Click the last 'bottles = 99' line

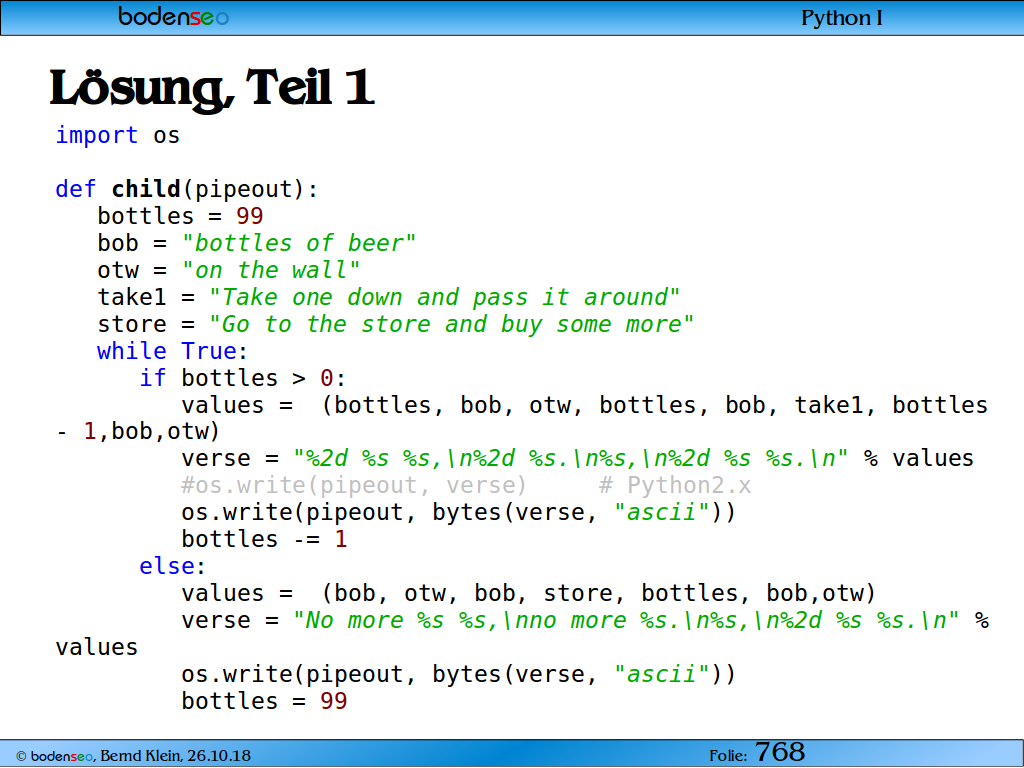click(x=264, y=701)
